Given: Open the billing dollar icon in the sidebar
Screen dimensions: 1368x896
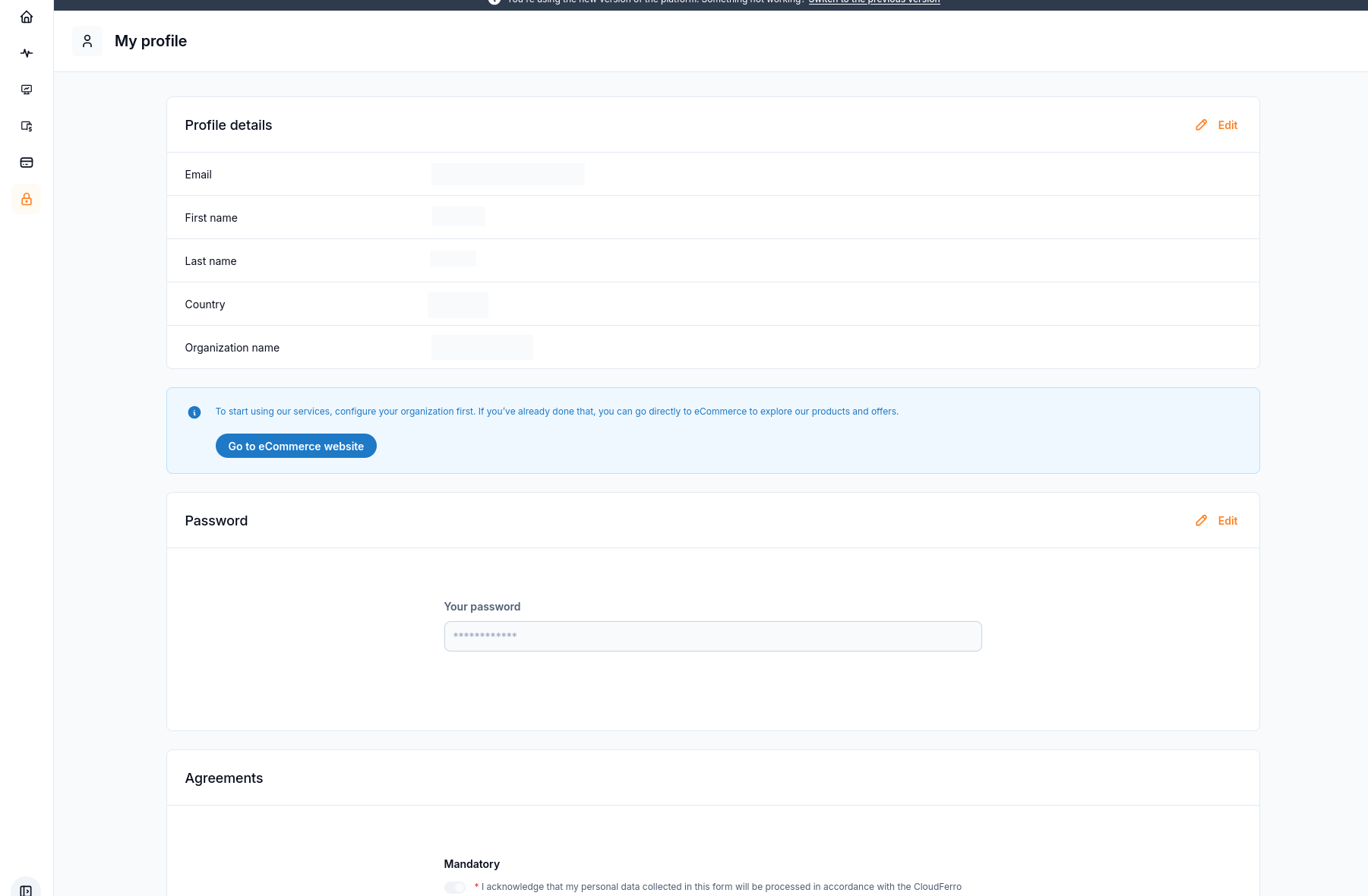Looking at the screenshot, I should 27,126.
